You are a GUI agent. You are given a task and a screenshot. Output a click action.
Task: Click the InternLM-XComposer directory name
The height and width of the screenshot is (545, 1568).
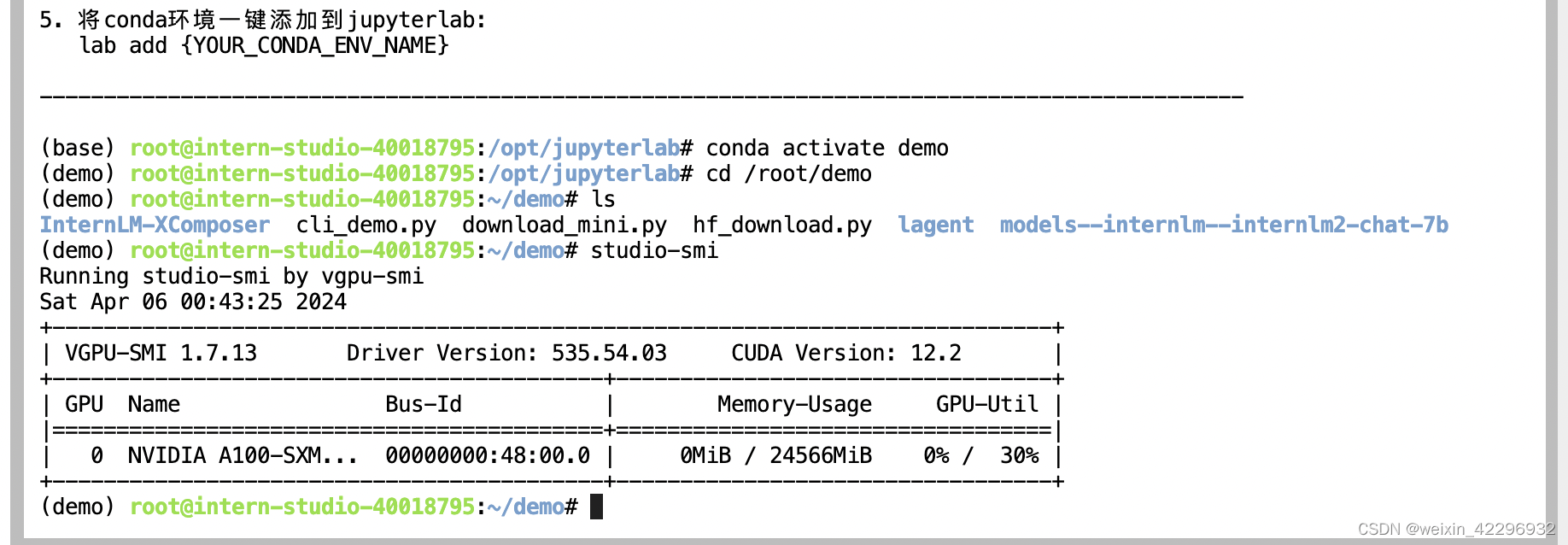click(x=155, y=225)
